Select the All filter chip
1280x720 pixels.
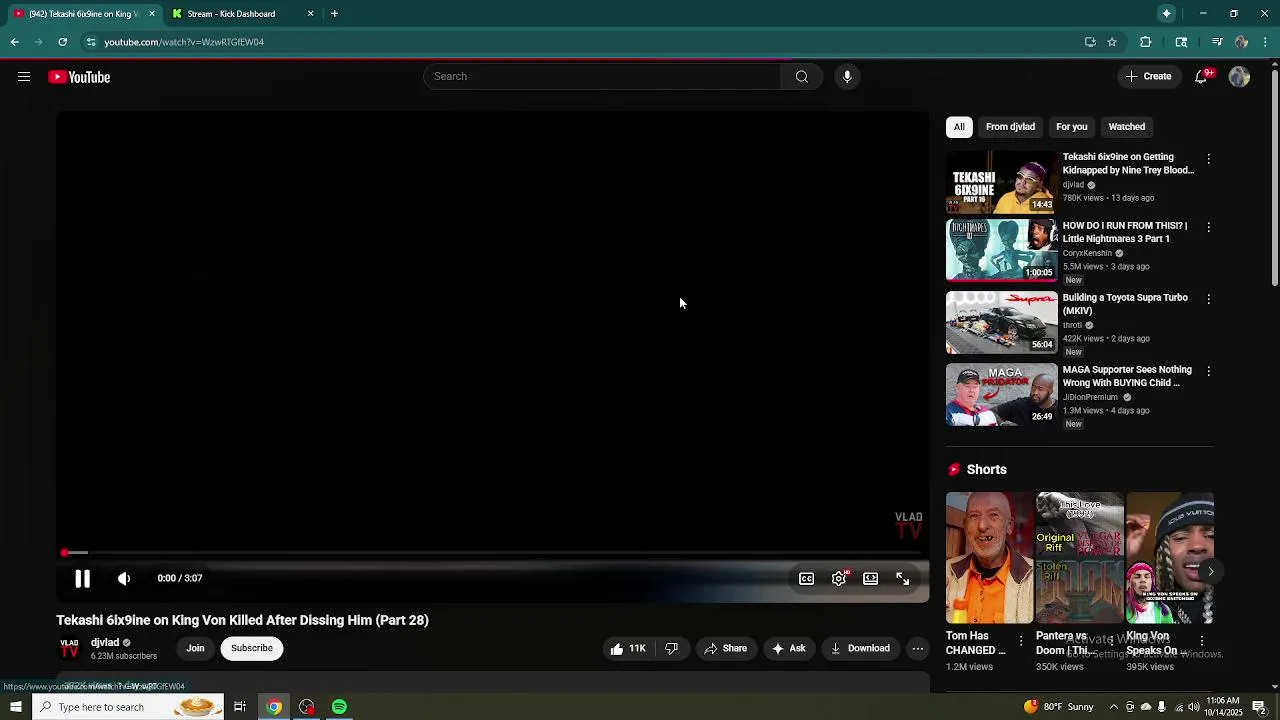(959, 127)
